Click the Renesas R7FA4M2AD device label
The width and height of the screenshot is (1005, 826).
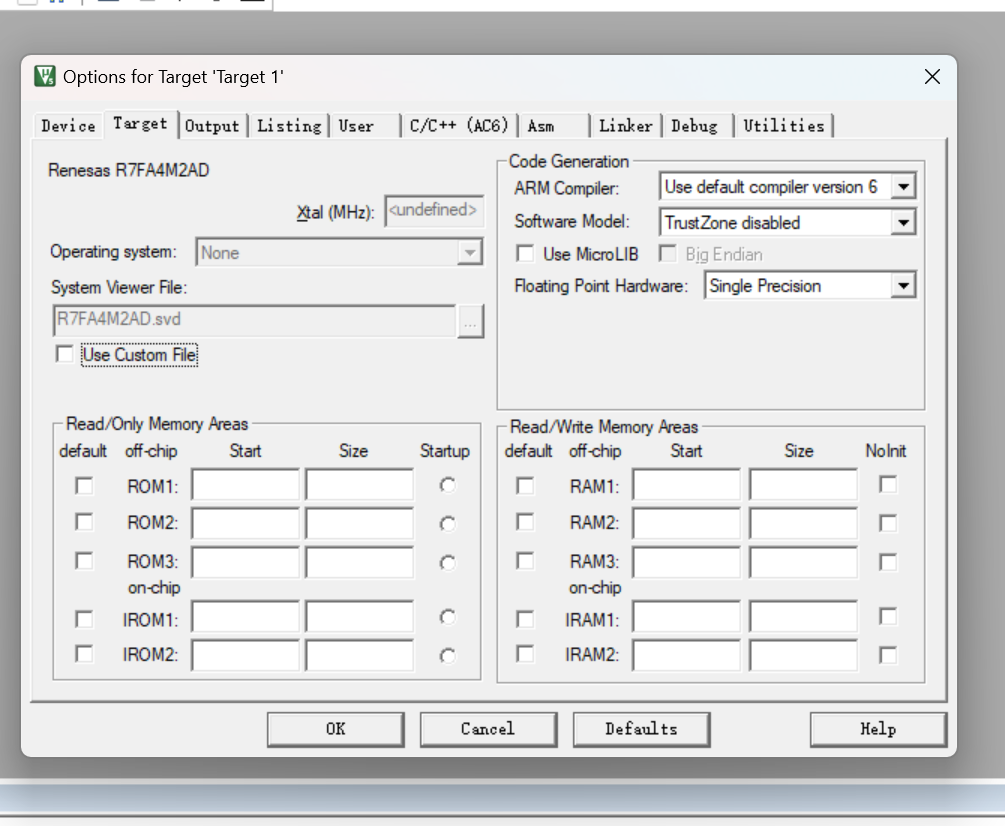pyautogui.click(x=129, y=170)
